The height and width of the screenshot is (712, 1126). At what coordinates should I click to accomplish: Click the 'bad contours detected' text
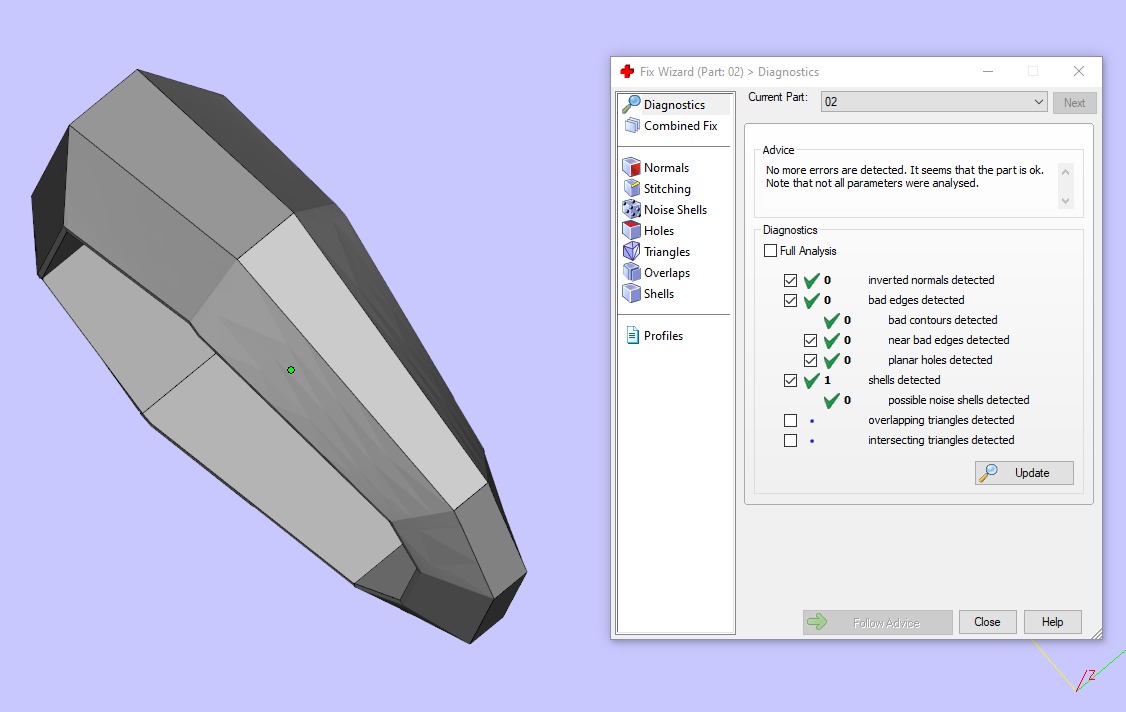pyautogui.click(x=943, y=320)
